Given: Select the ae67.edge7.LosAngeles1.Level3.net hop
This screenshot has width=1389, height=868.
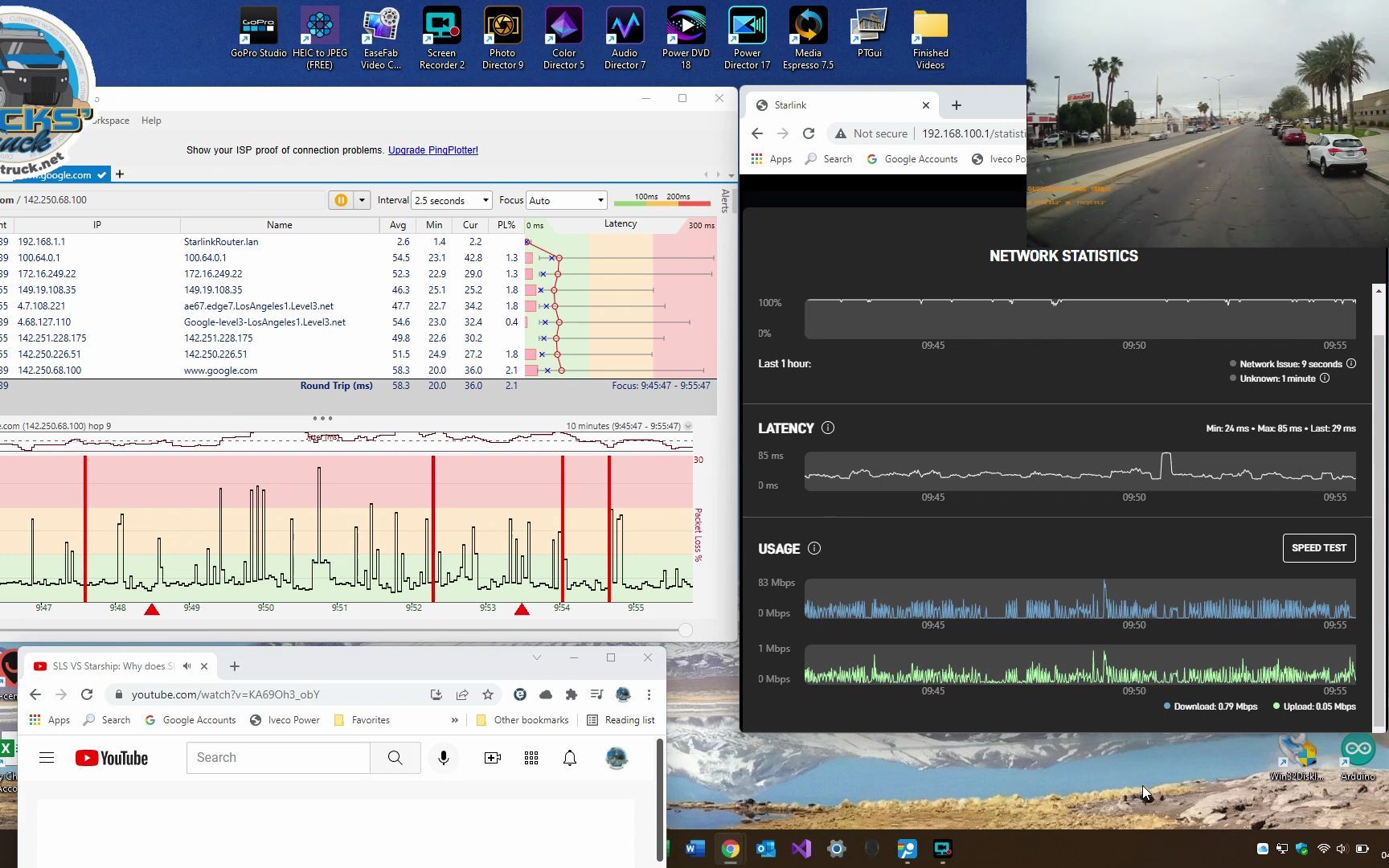Looking at the screenshot, I should click(x=358, y=306).
